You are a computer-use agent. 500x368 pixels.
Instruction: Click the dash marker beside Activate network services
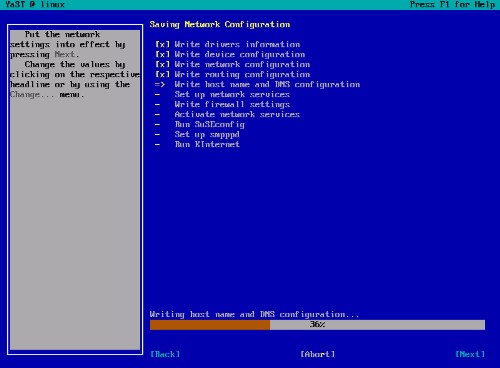[157, 114]
